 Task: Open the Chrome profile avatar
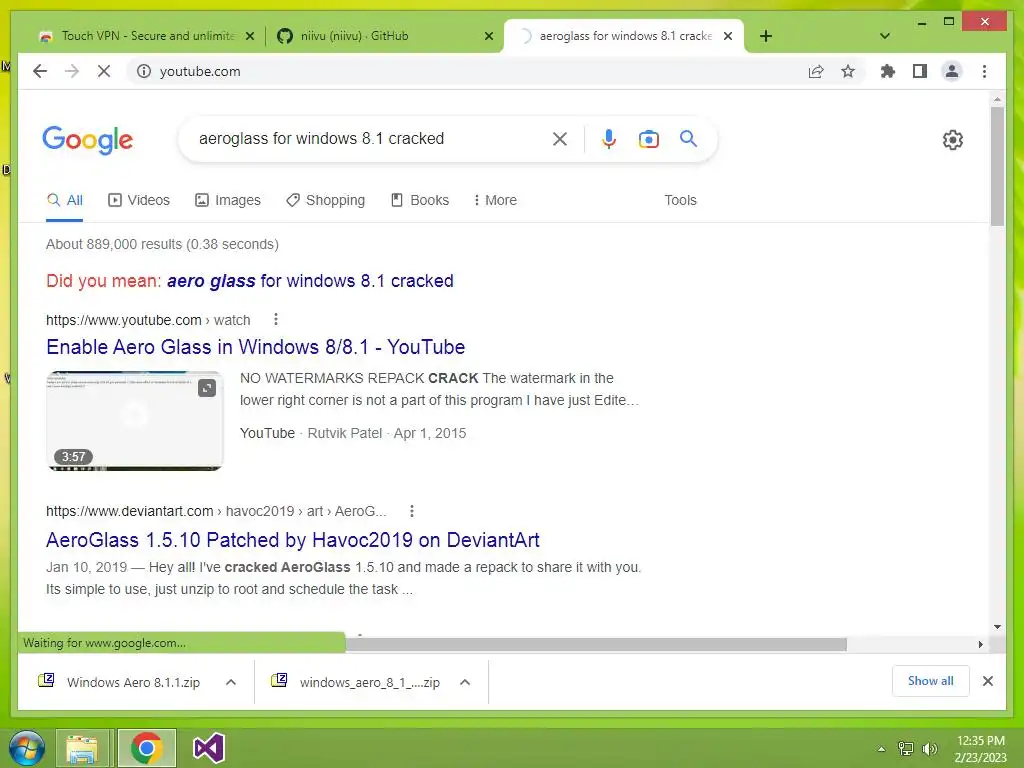952,71
